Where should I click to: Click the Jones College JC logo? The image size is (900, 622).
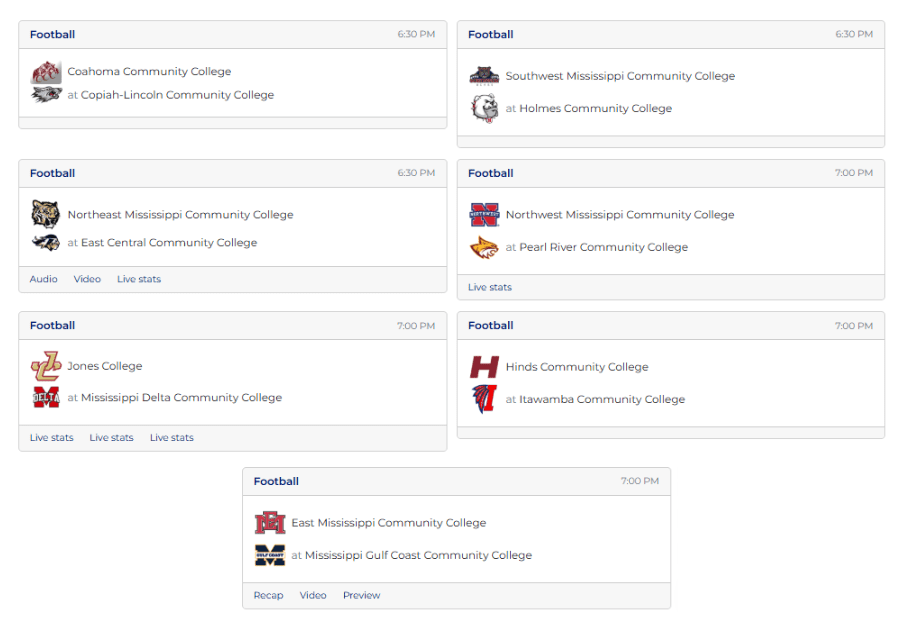(x=46, y=366)
